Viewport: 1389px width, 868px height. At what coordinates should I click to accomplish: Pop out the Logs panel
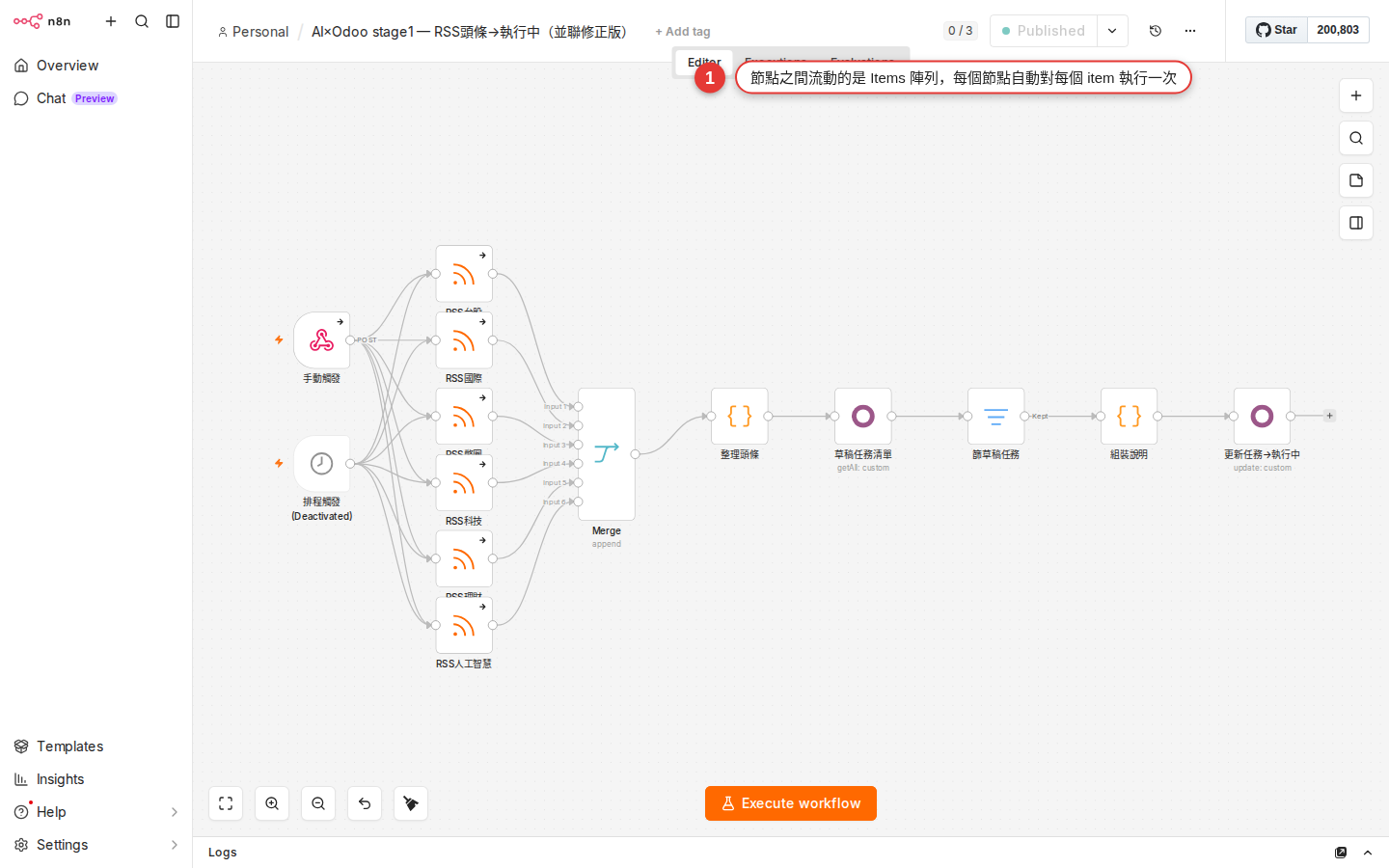(x=1341, y=853)
